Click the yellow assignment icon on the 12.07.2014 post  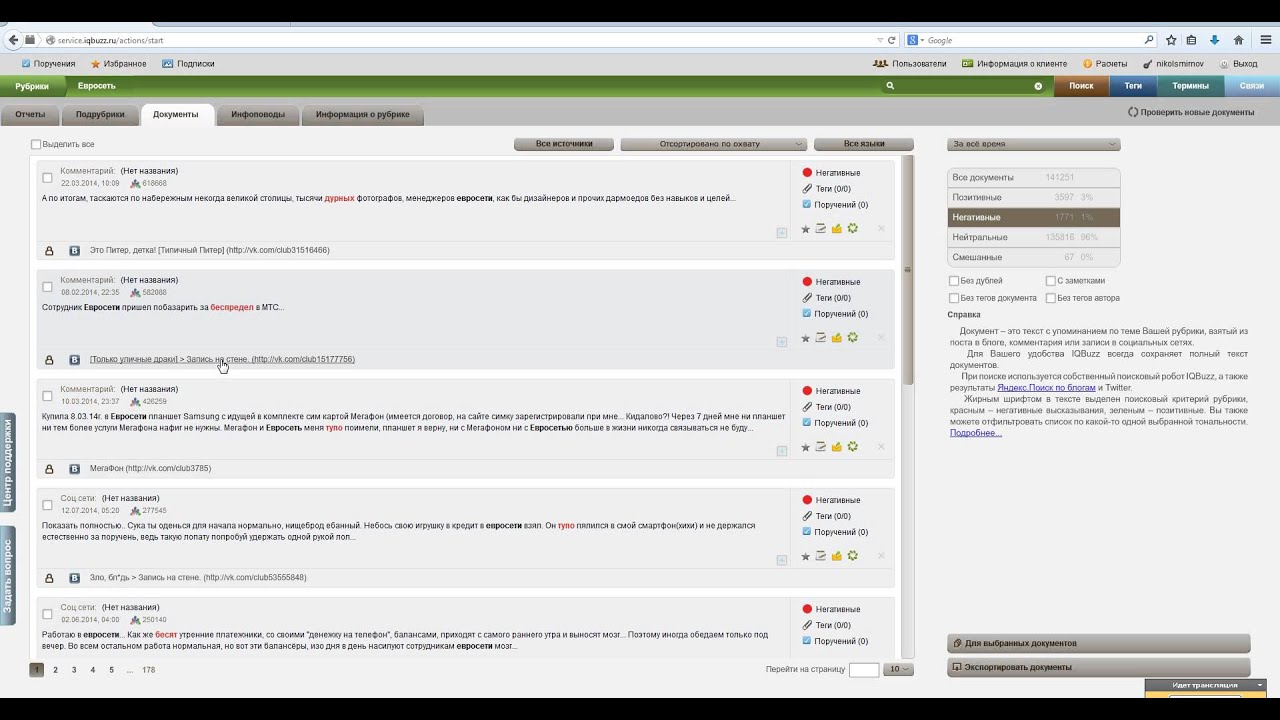(837, 556)
